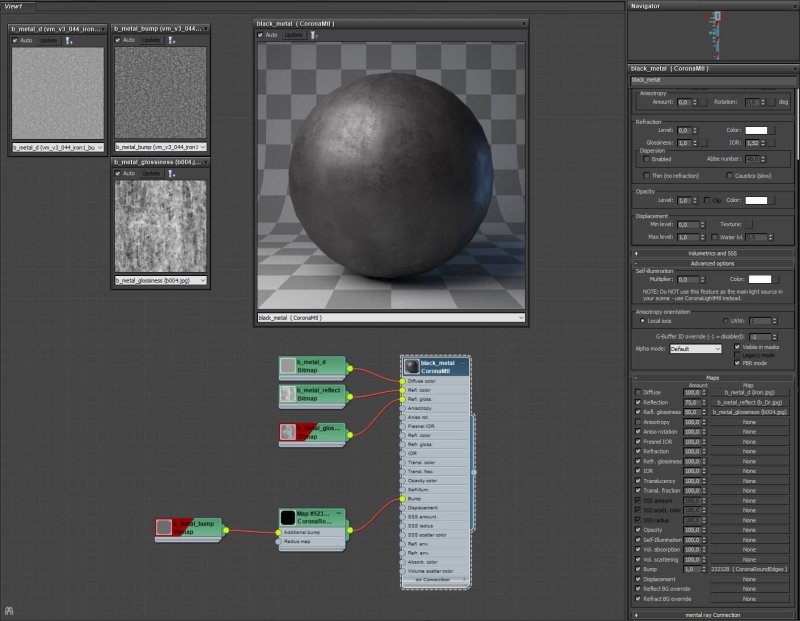Click the b_metal_reflect map slot button under Reflection
Viewport: 800px width, 621px height.
749,403
